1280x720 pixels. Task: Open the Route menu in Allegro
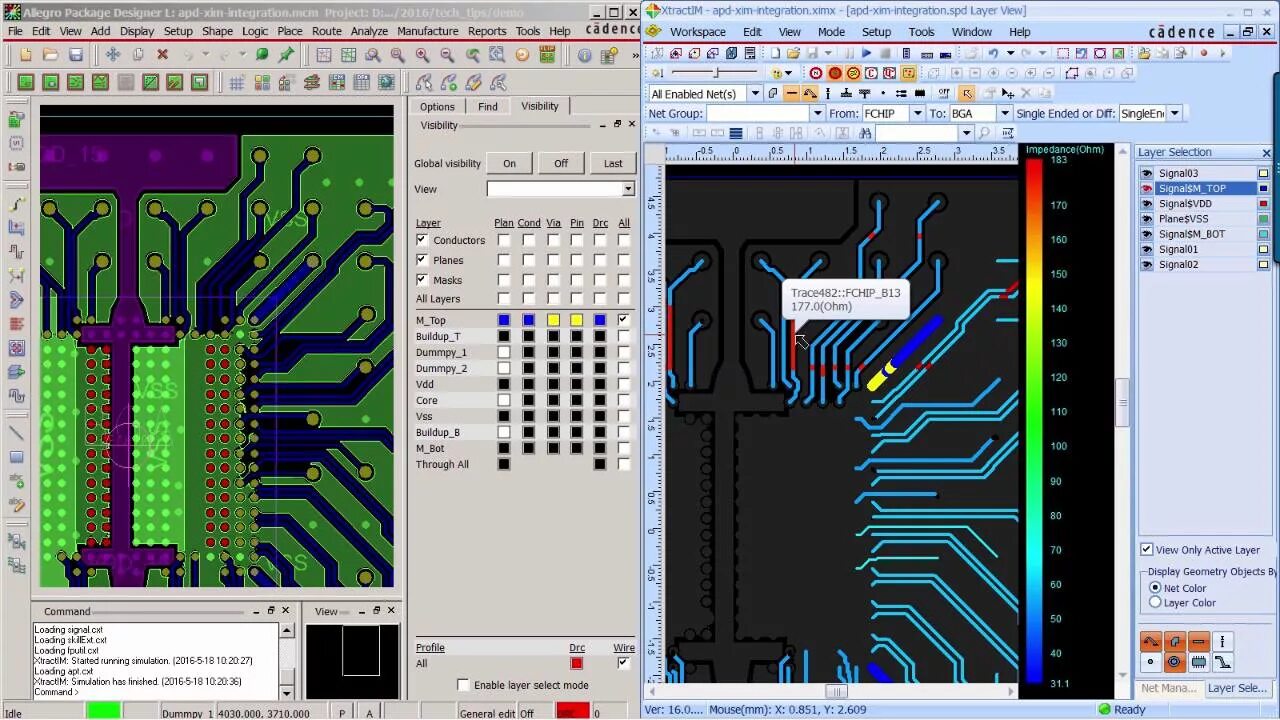[326, 31]
